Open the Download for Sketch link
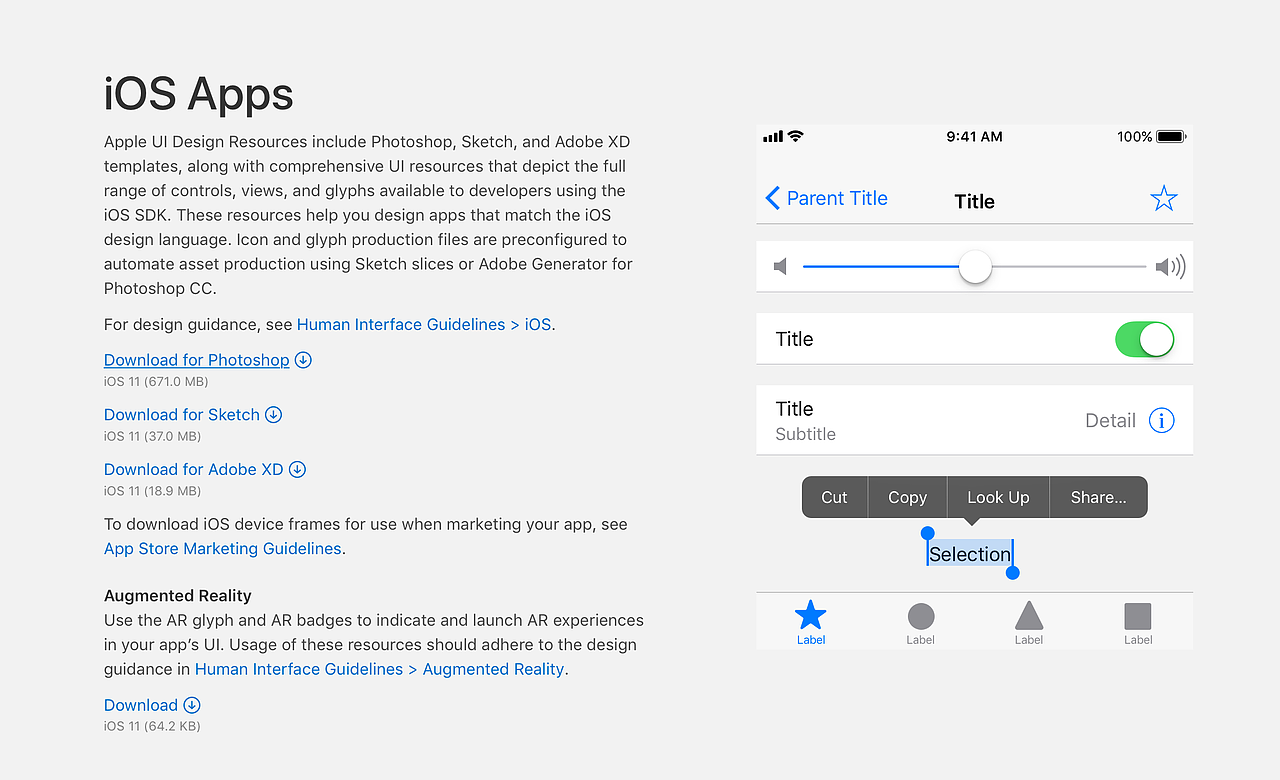This screenshot has height=780, width=1280. (182, 414)
